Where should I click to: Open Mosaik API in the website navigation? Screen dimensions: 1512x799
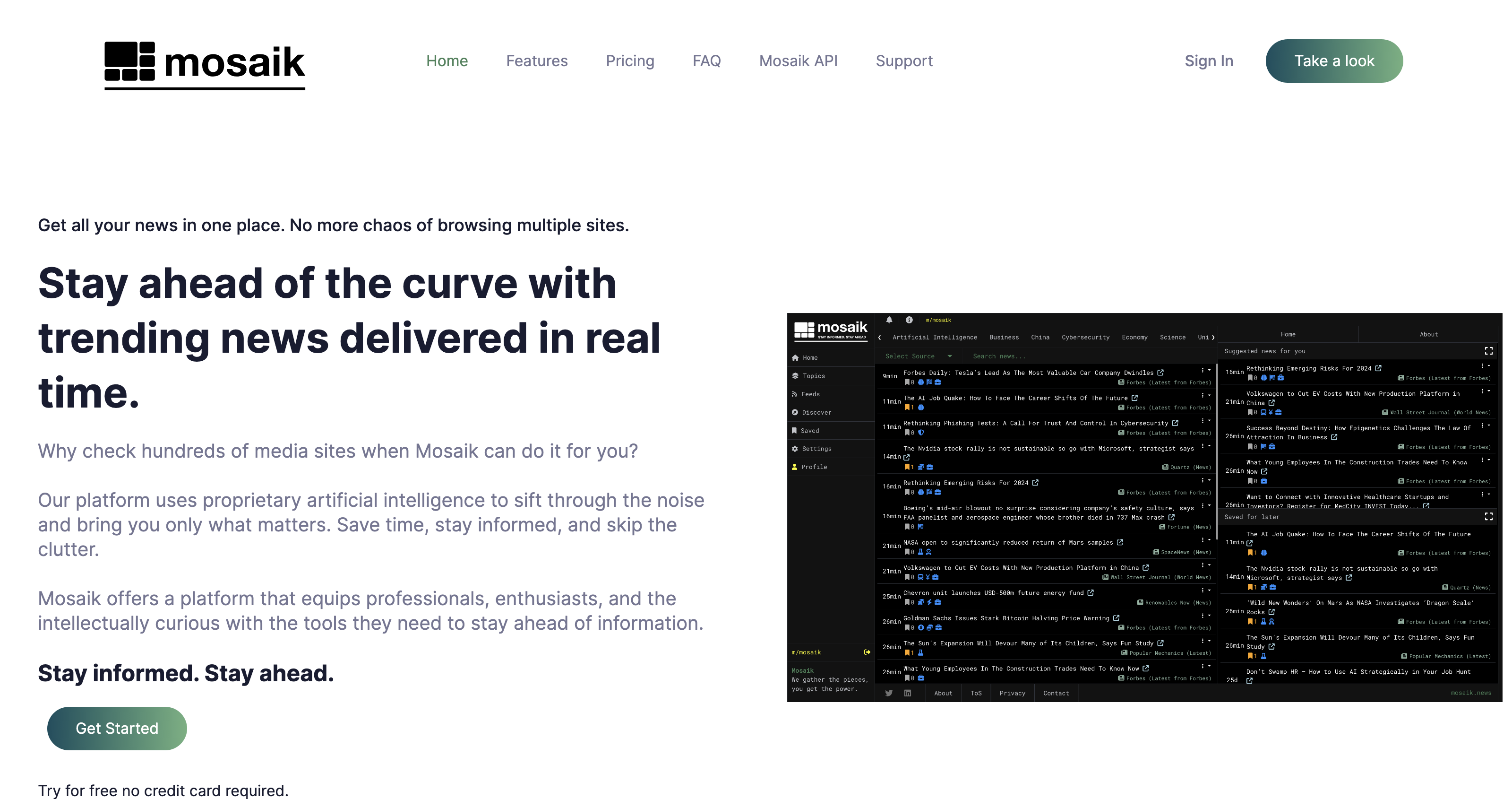[798, 61]
